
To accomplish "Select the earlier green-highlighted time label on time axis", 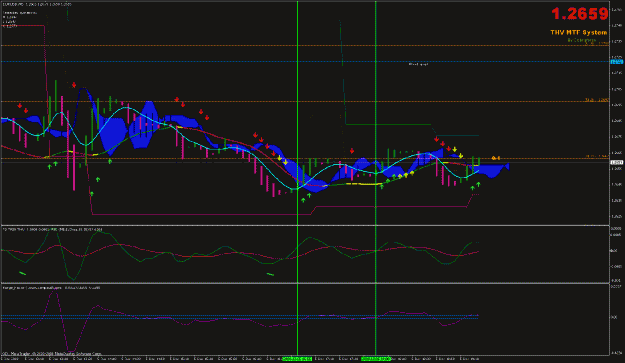I will (x=297, y=359).
